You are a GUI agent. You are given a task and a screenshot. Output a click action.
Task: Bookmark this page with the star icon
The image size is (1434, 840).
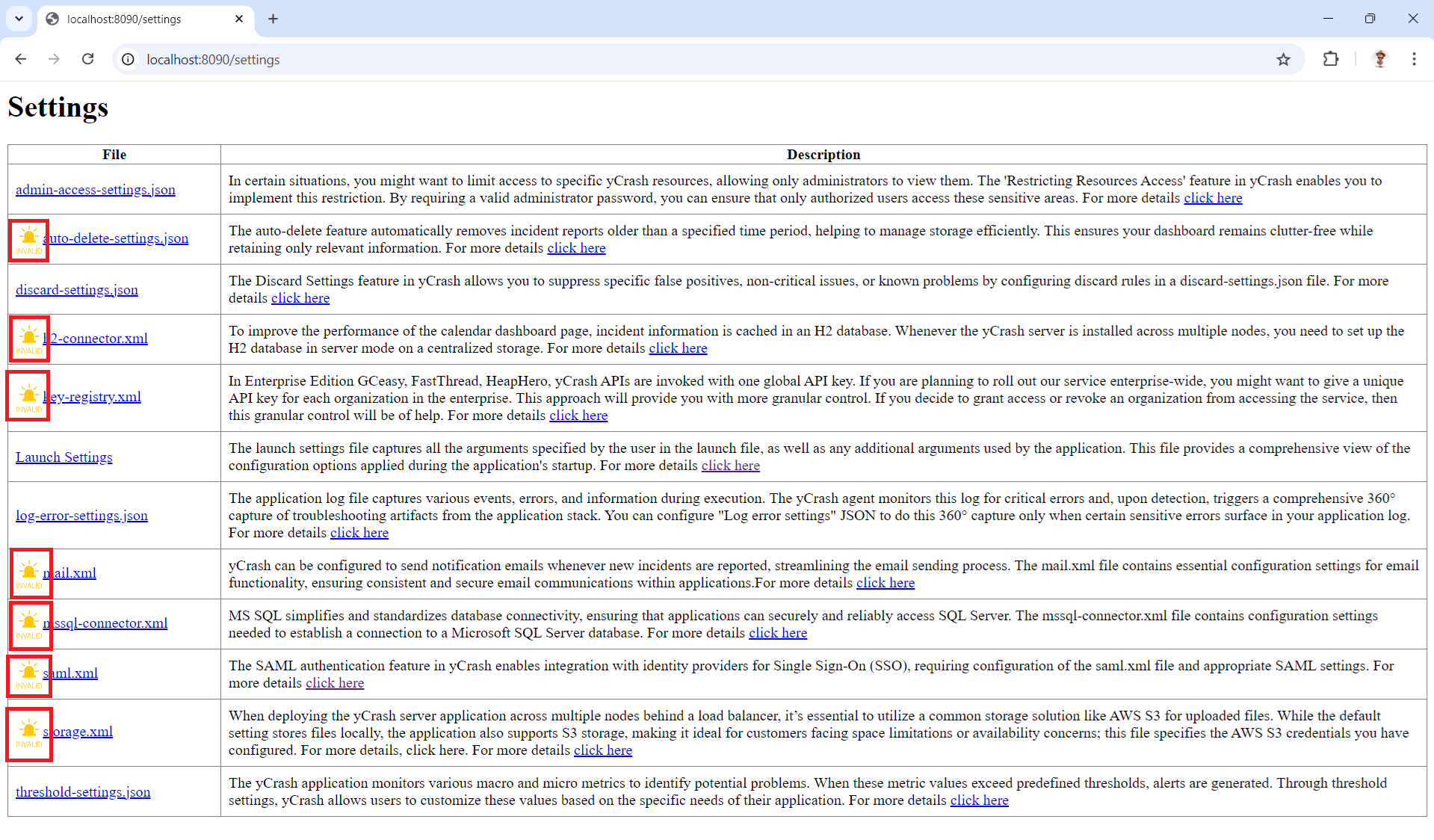[x=1283, y=60]
